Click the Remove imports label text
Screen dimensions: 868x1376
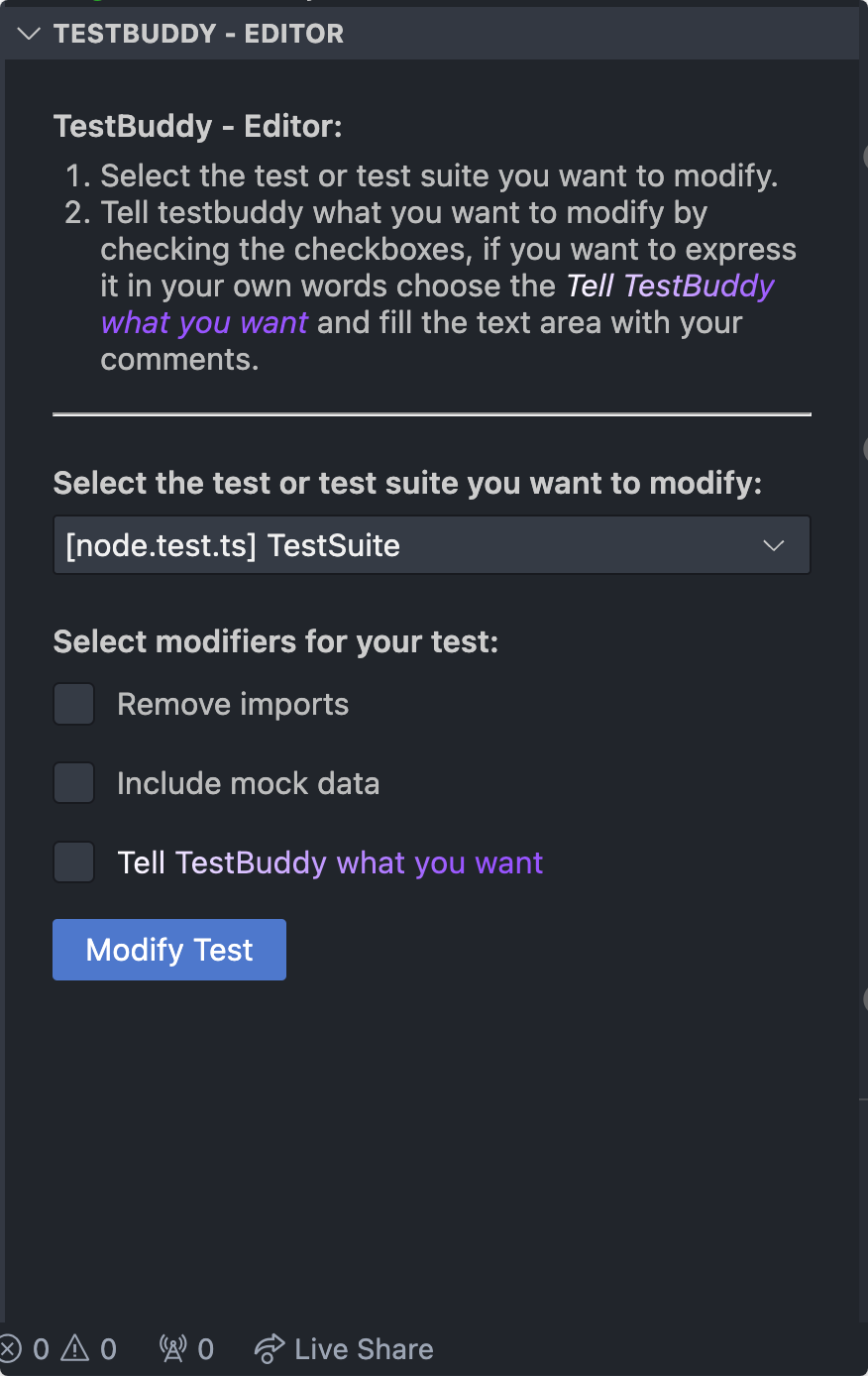pos(233,705)
